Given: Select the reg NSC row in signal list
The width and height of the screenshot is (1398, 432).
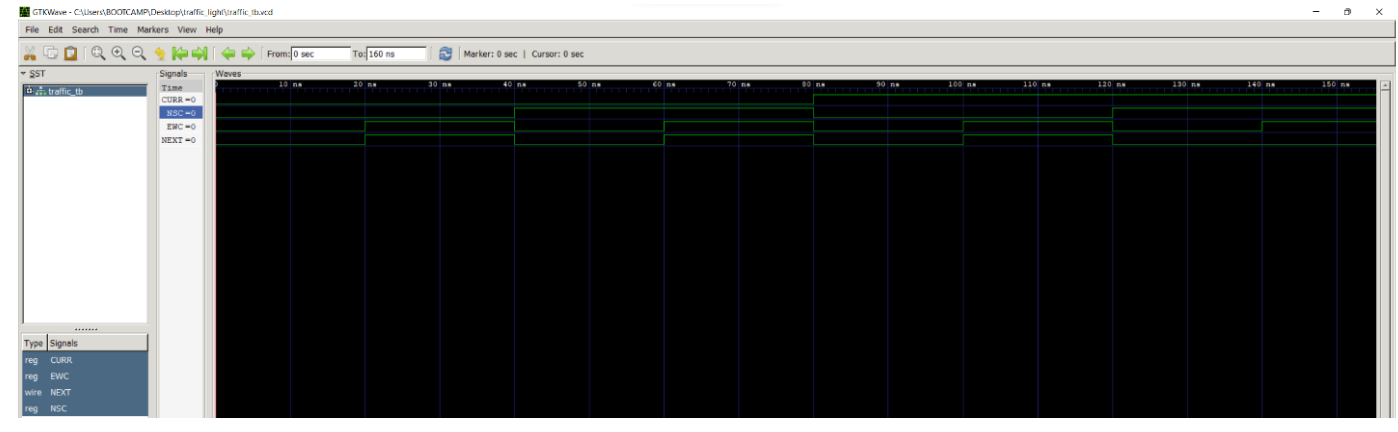Looking at the screenshot, I should pos(85,408).
